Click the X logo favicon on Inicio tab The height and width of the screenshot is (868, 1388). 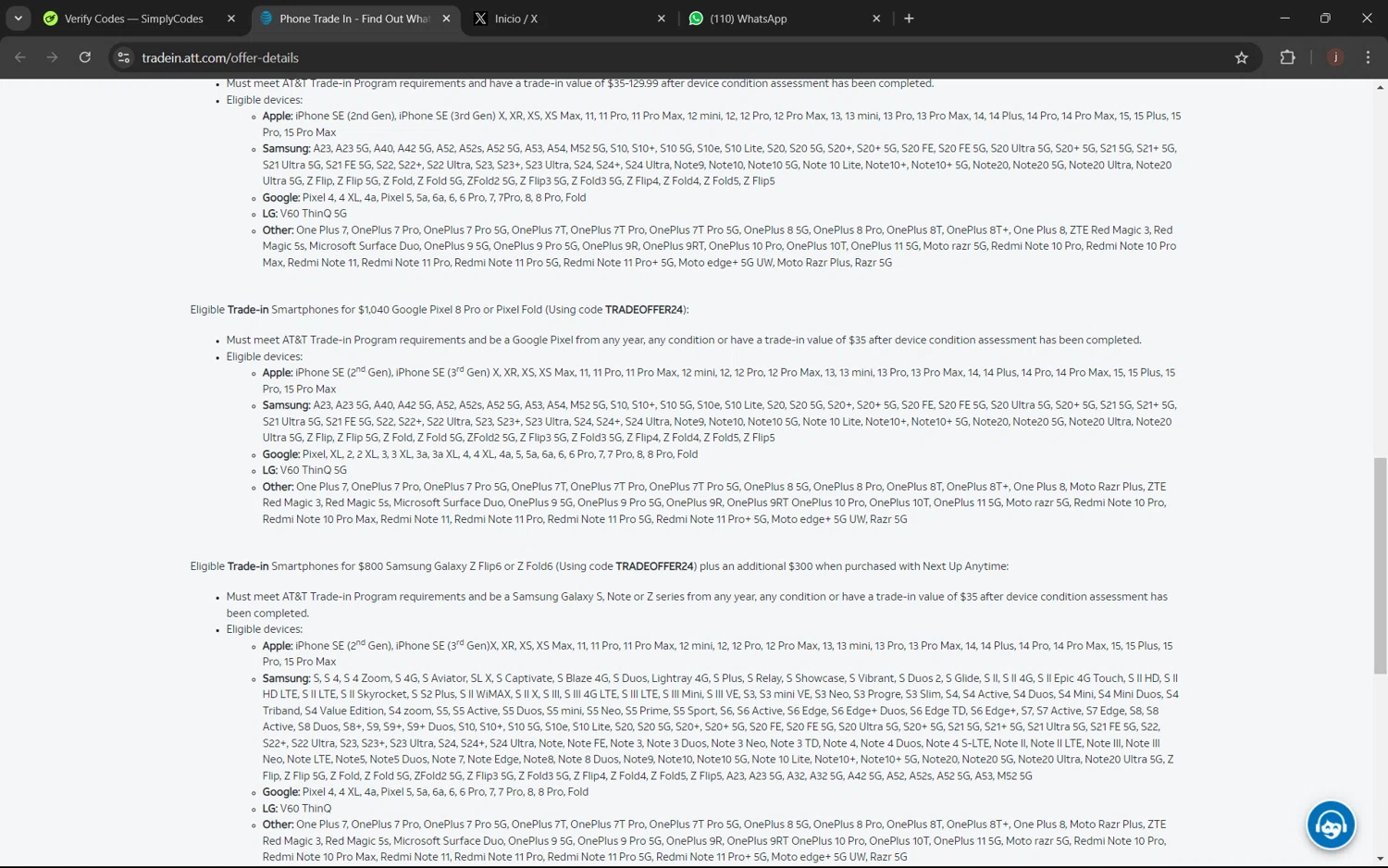(x=480, y=19)
